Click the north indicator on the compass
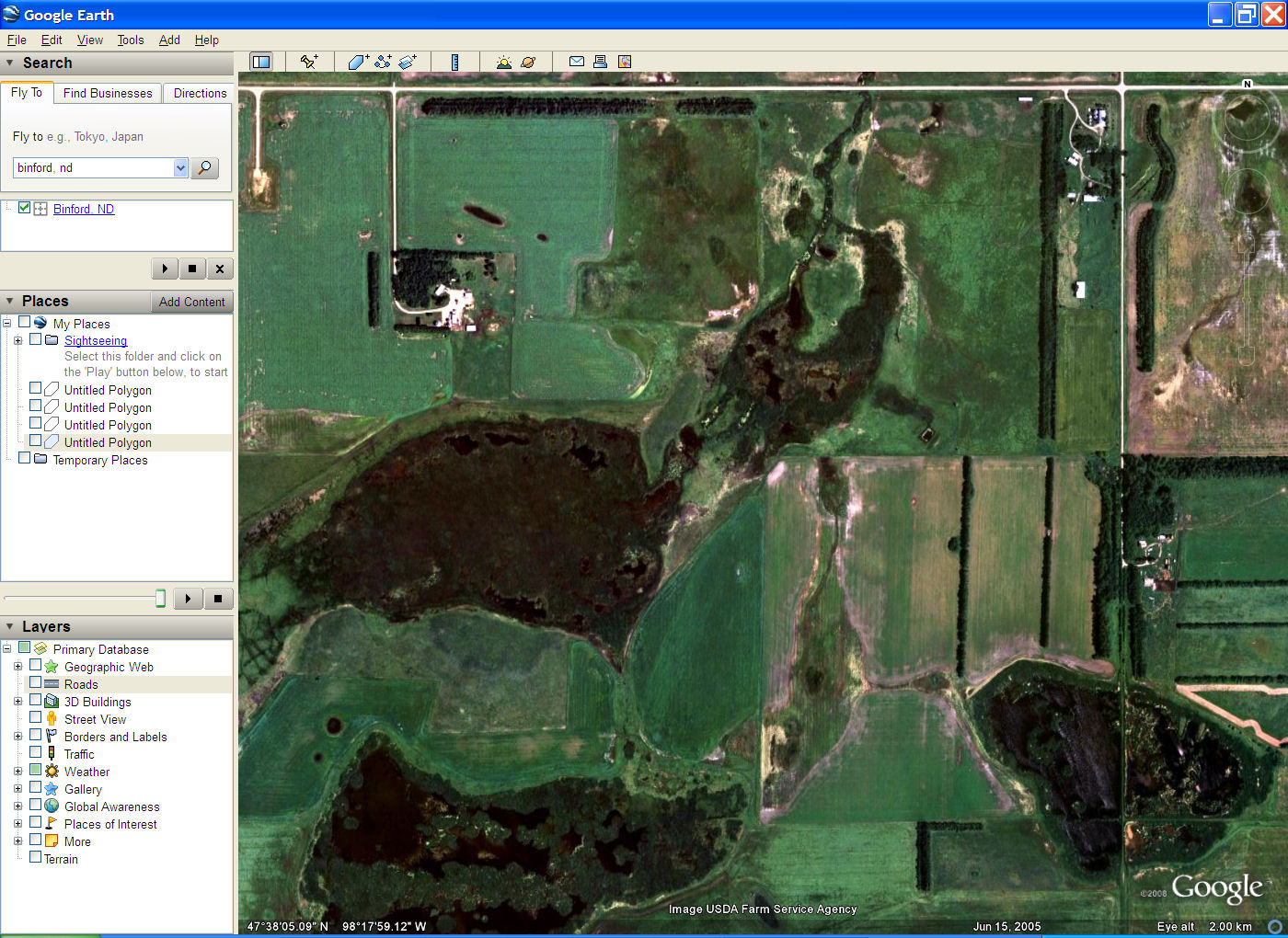Viewport: 1288px width, 938px height. click(x=1248, y=84)
